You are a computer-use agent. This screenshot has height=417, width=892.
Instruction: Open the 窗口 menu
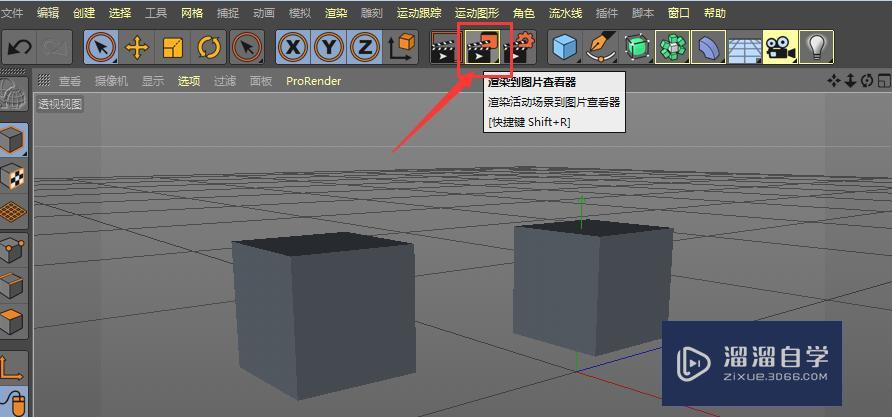(x=679, y=13)
